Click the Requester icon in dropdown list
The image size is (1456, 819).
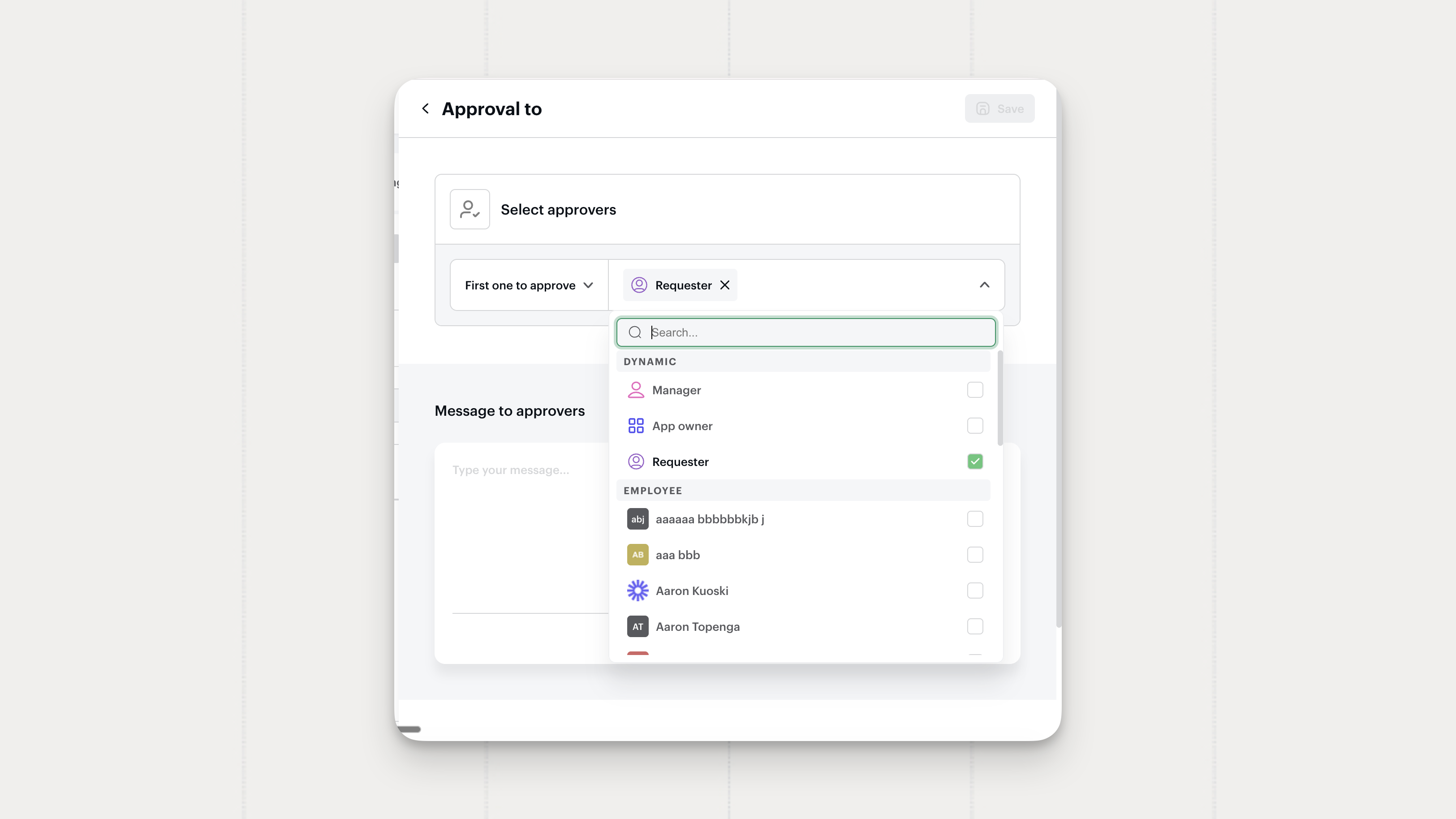(635, 462)
